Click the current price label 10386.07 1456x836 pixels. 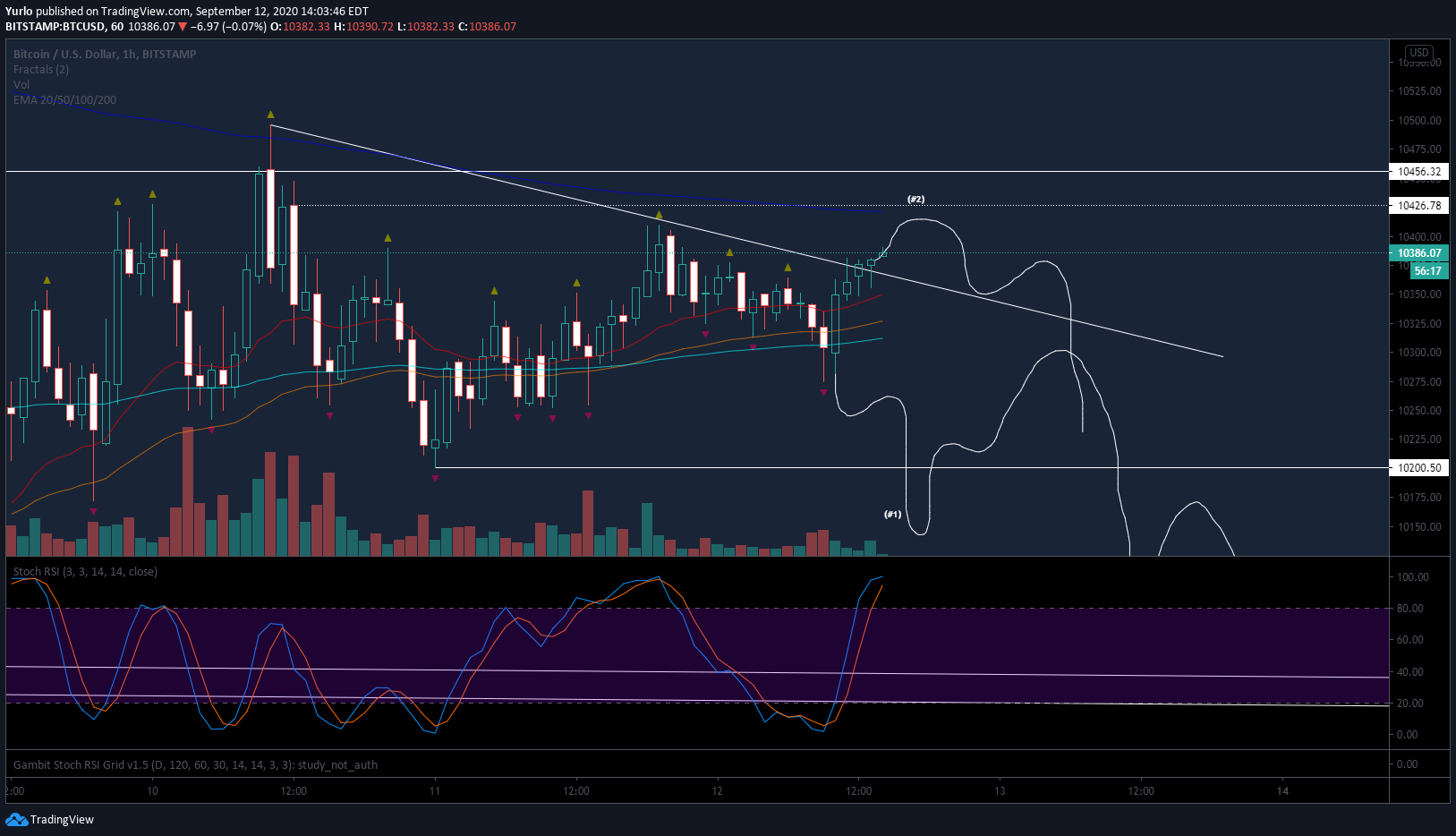[1419, 253]
